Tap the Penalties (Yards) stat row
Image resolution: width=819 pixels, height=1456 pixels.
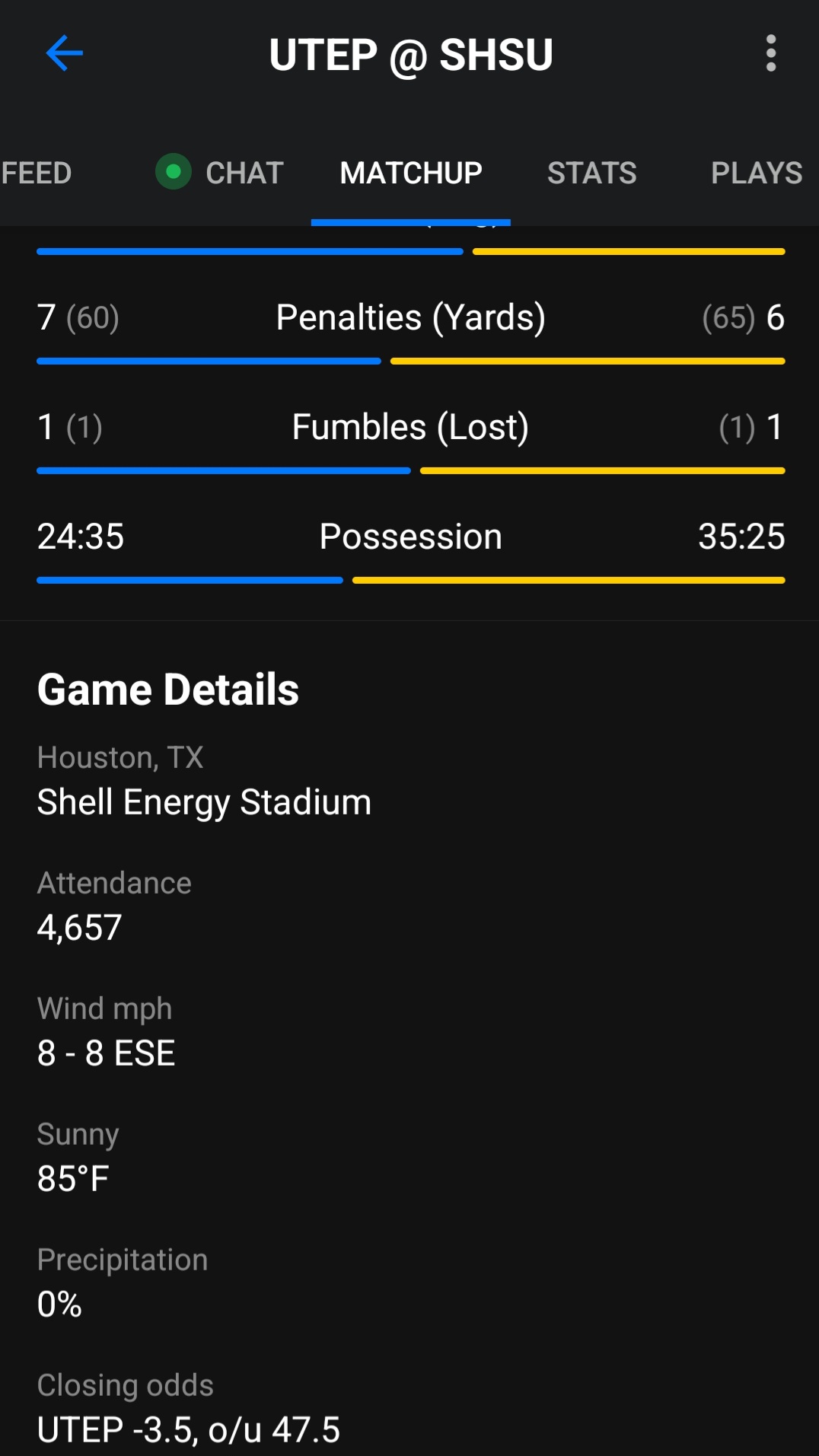pos(411,317)
